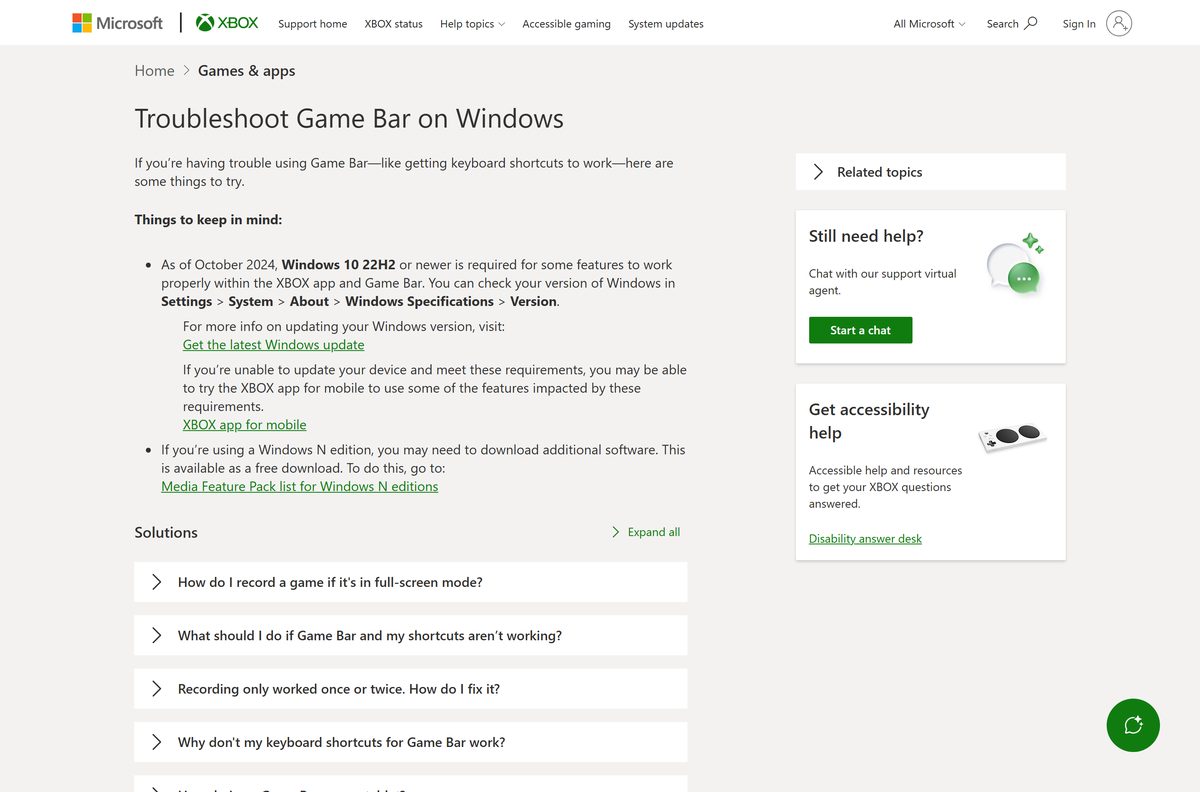Open the XBOX logo link
This screenshot has height=792, width=1200.
tap(227, 23)
